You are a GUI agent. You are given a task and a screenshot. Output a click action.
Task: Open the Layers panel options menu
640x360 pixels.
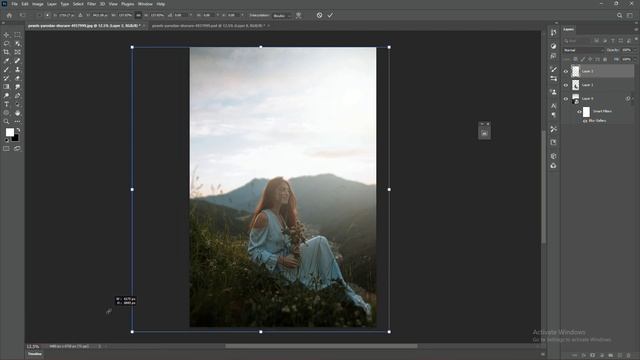636,29
